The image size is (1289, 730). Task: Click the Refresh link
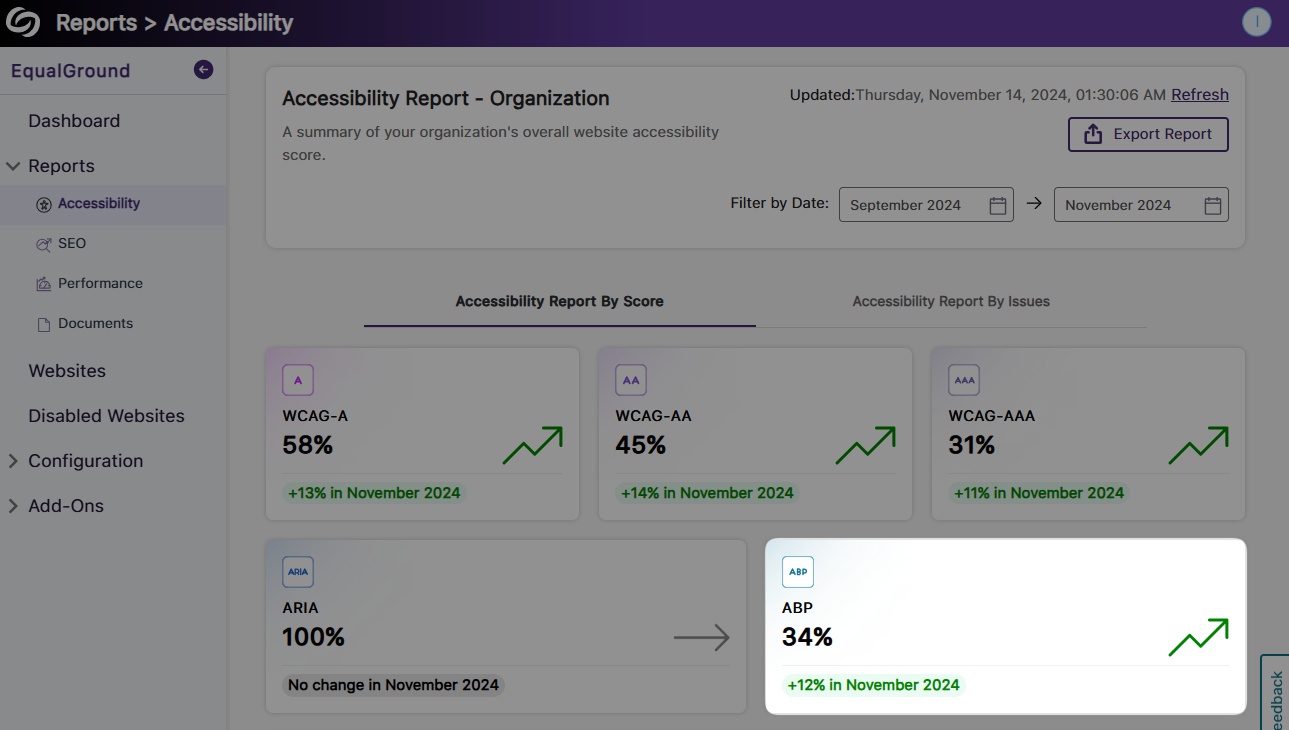1199,95
